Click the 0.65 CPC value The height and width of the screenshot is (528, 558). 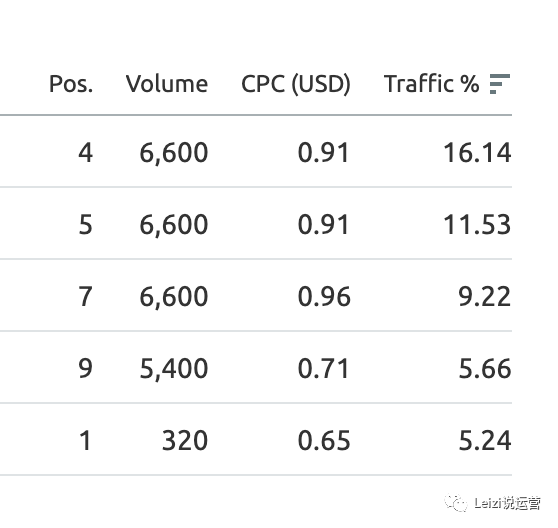(x=324, y=440)
